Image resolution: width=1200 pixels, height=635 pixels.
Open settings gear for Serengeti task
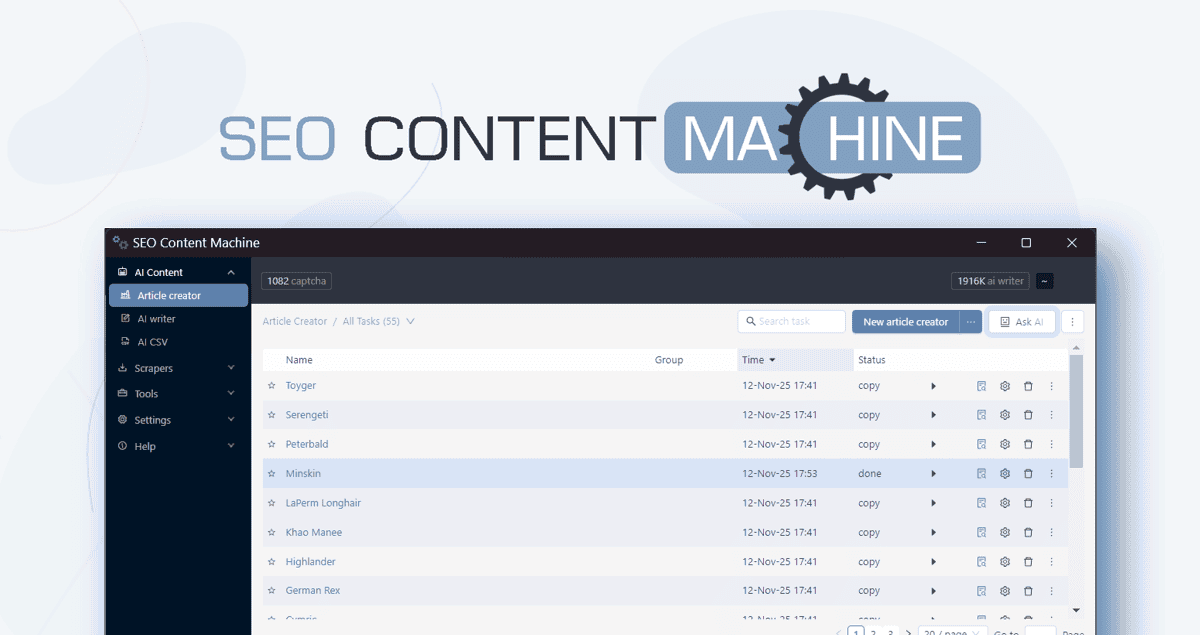pos(1005,415)
